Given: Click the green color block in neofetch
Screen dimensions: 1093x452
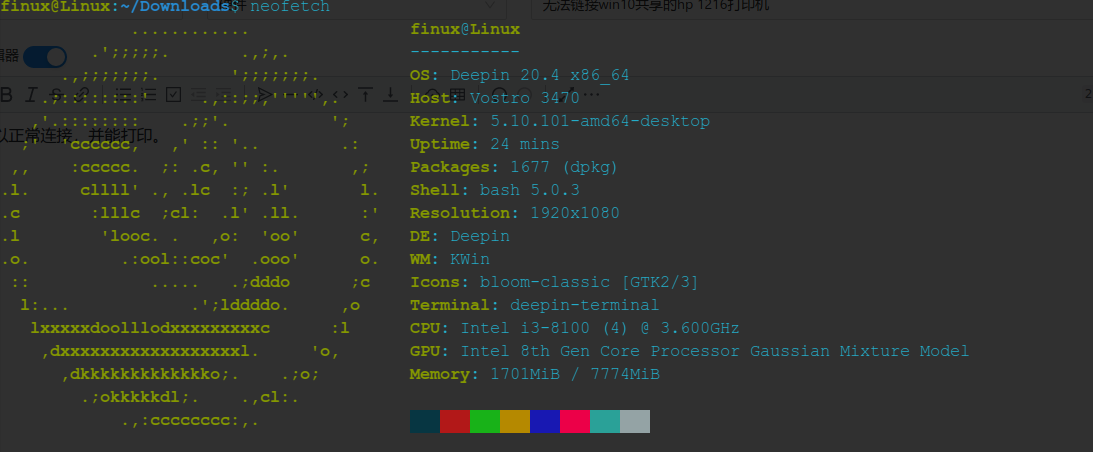Looking at the screenshot, I should point(485,421).
